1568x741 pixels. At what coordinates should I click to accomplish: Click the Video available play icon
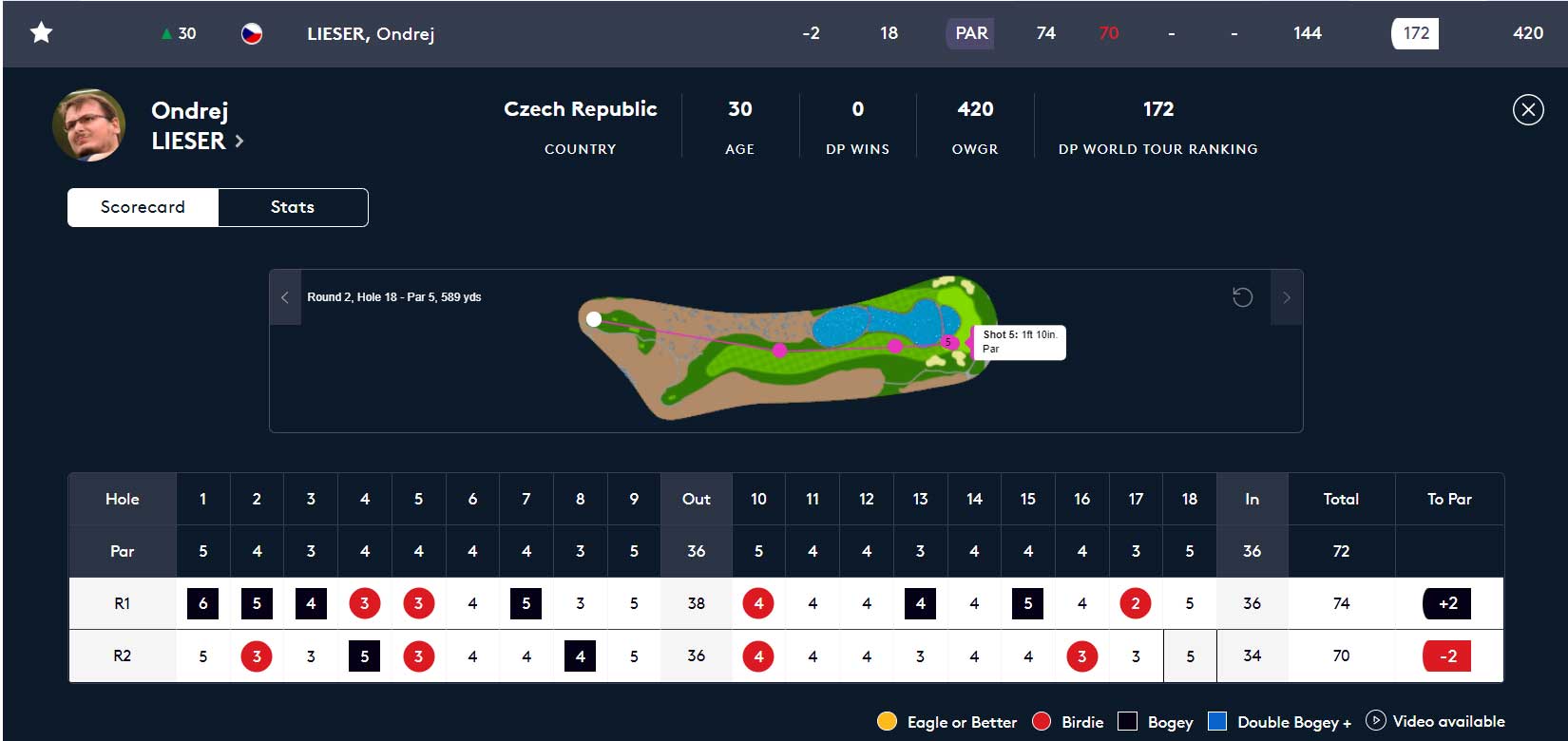(x=1375, y=721)
